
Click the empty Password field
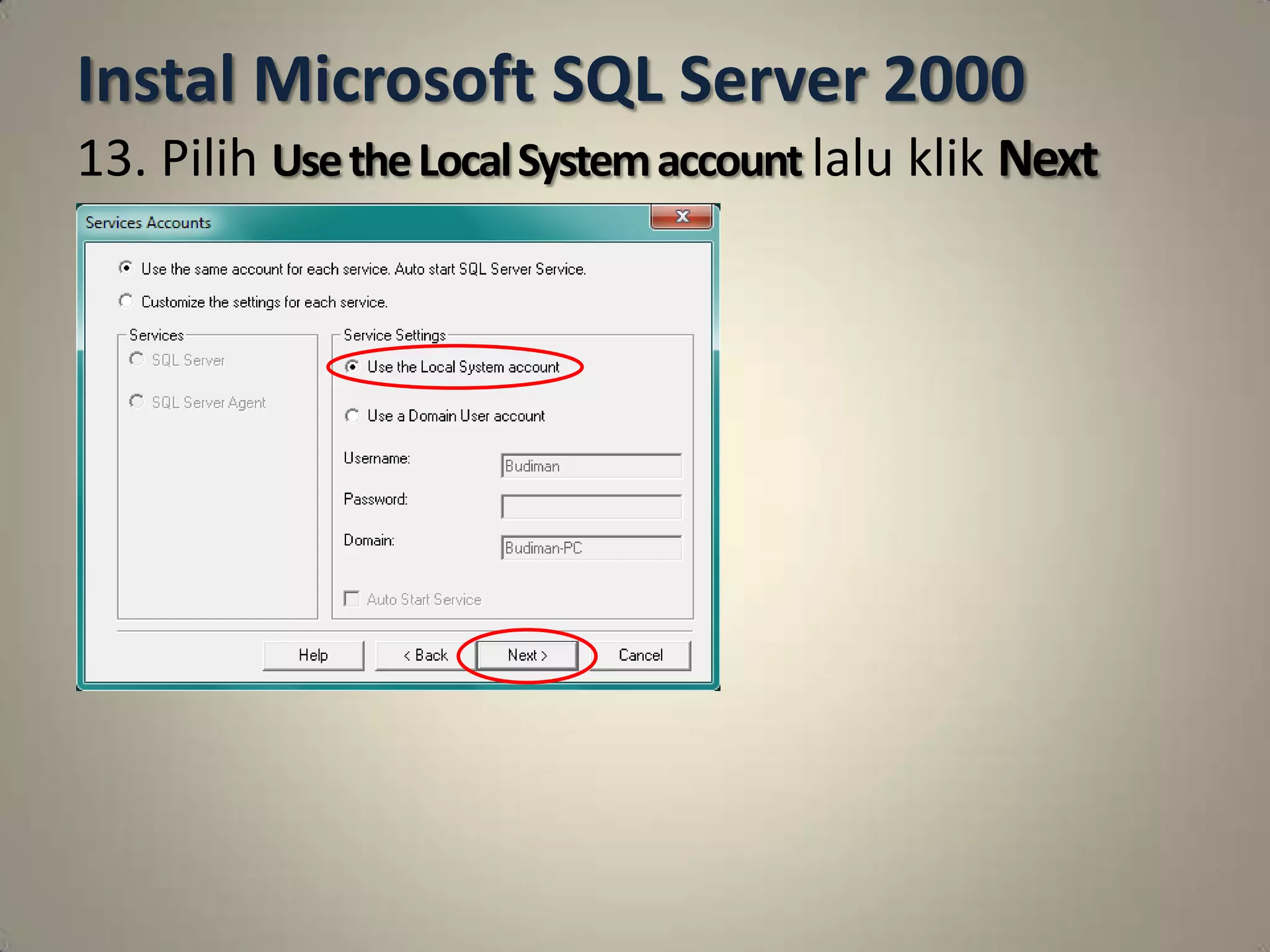[592, 507]
